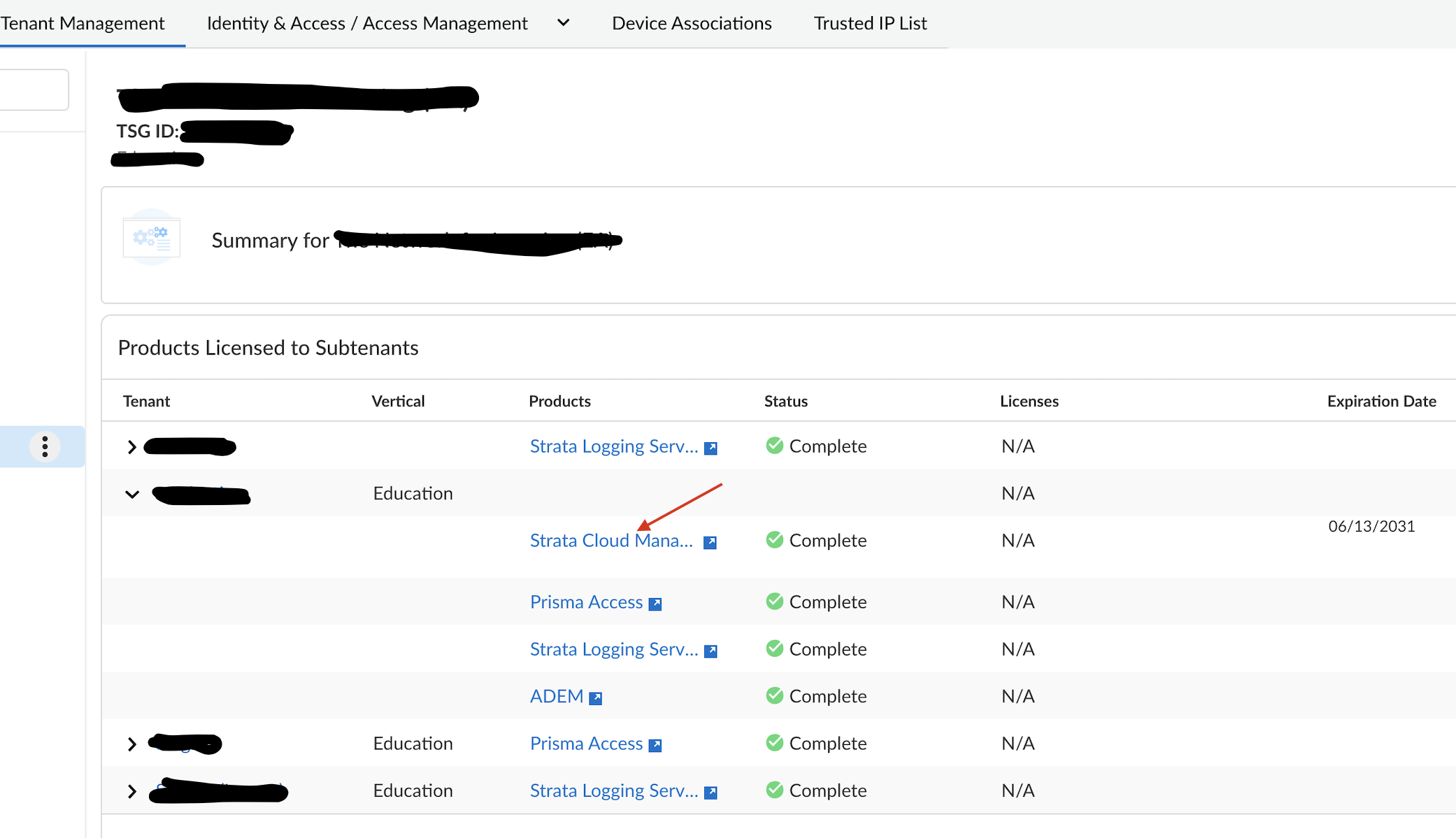
Task: Click external link icon next to ADEM
Action: click(595, 698)
